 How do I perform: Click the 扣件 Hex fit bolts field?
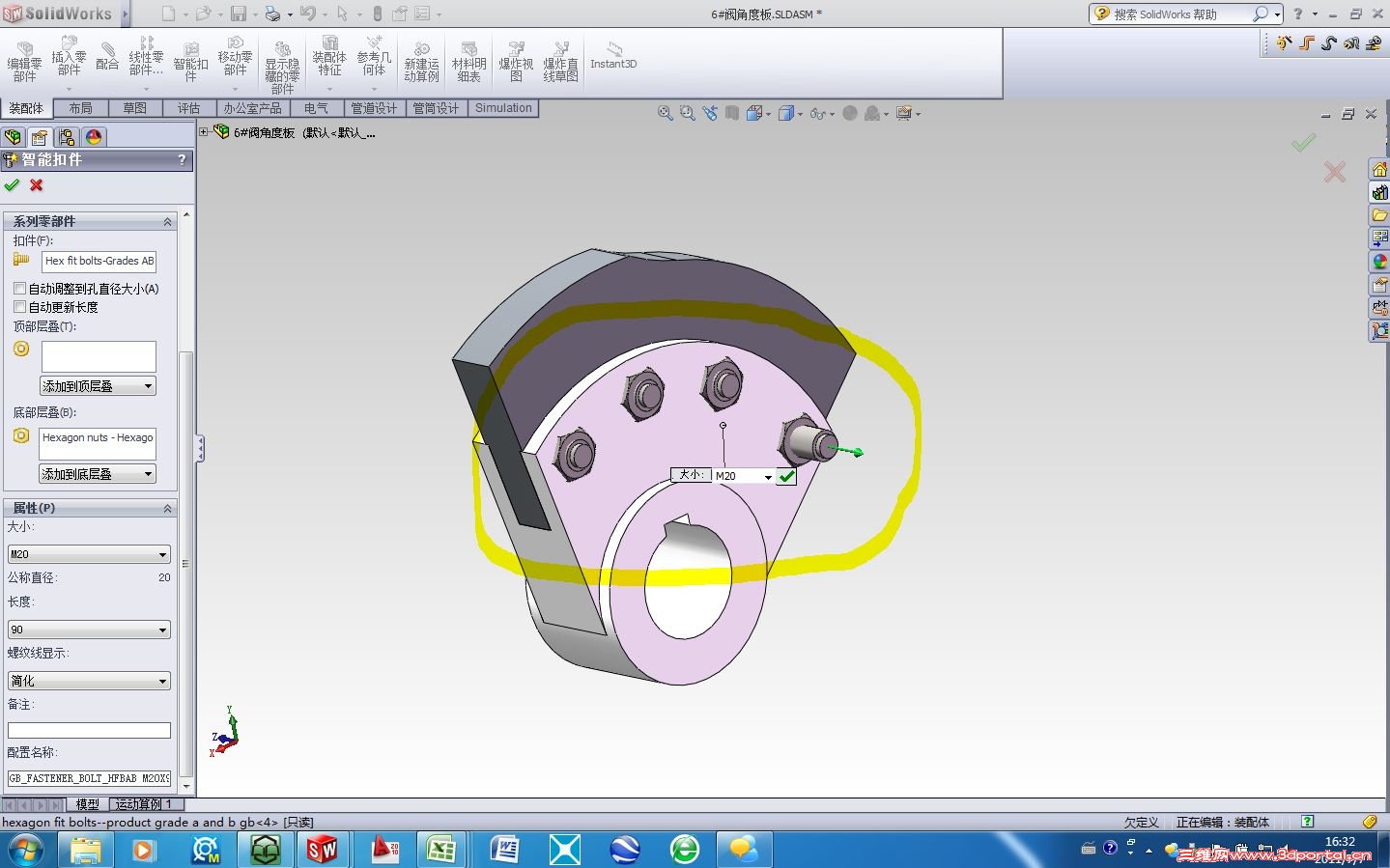click(x=99, y=261)
